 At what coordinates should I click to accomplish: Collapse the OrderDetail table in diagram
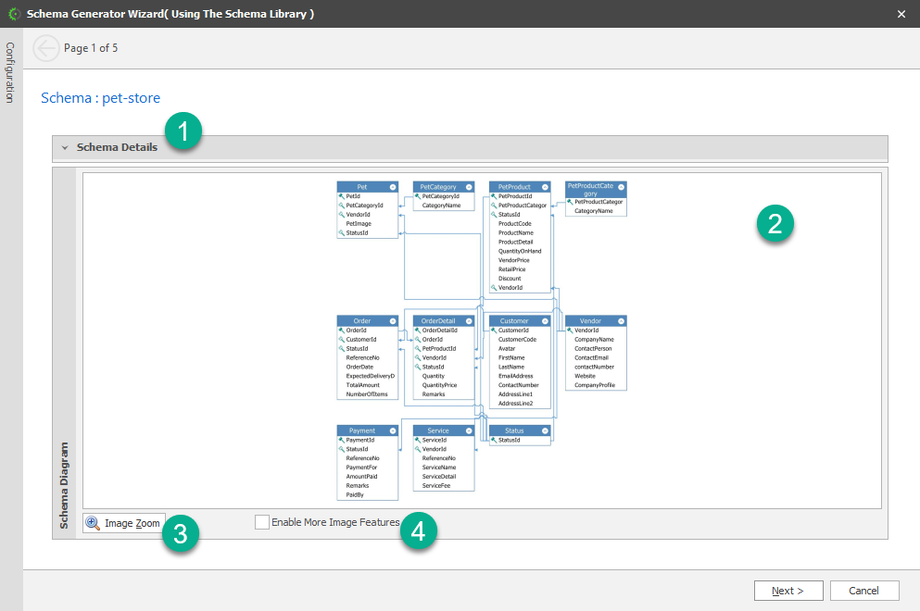point(469,321)
